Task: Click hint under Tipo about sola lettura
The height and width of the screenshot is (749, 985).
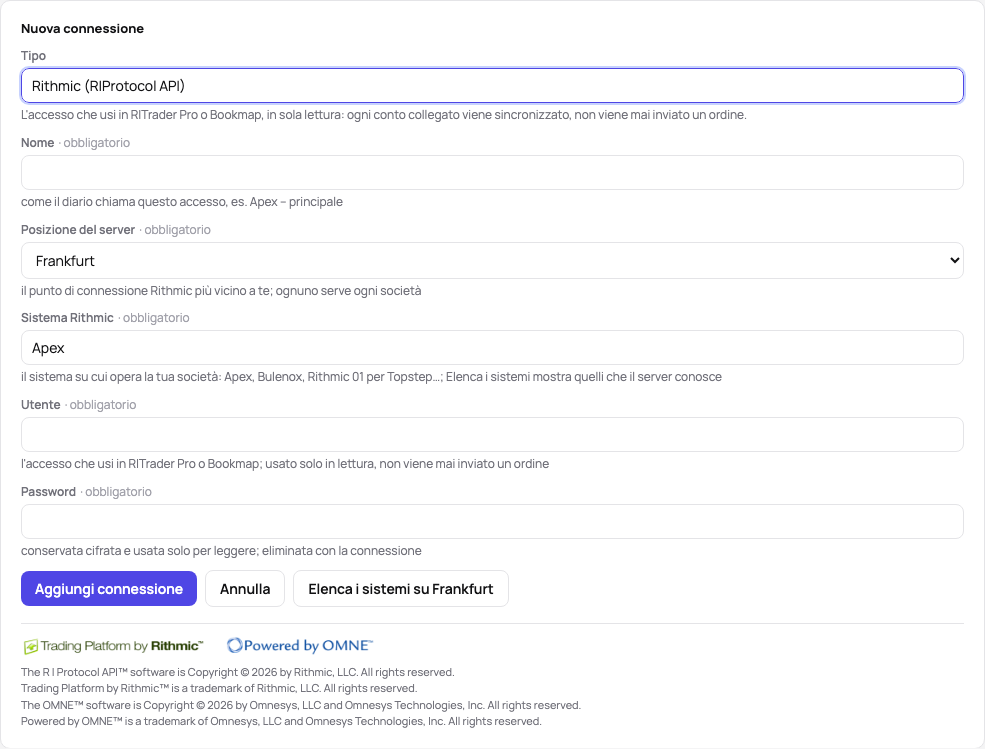Action: click(x=384, y=115)
